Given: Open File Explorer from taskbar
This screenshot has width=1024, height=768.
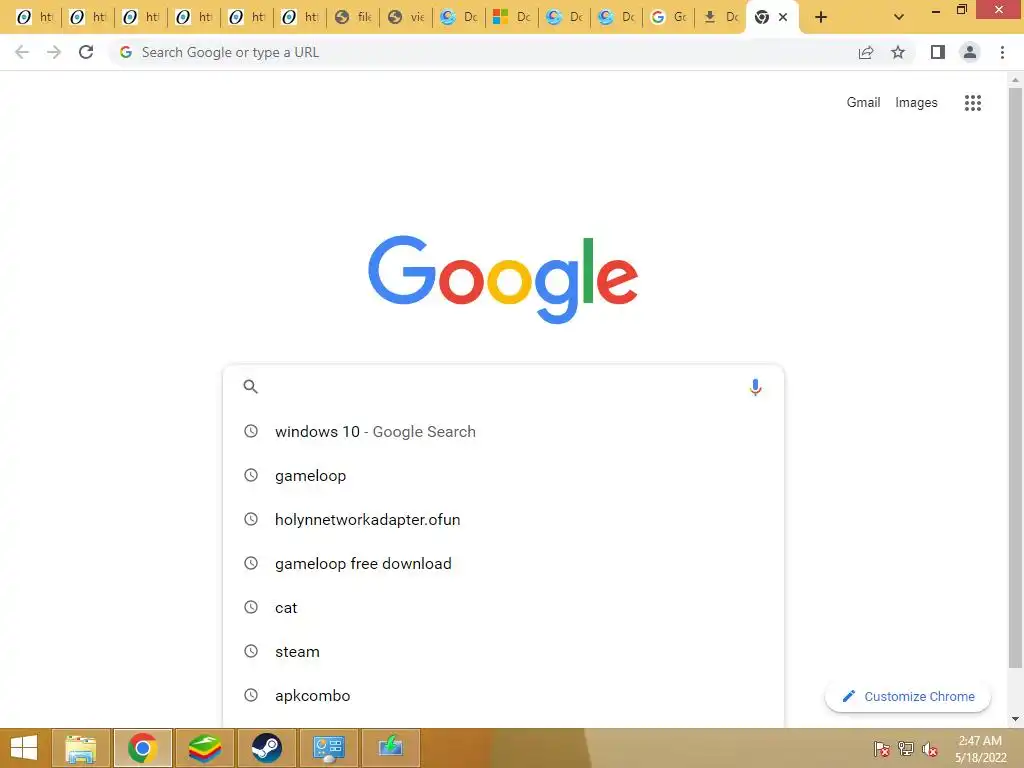Looking at the screenshot, I should (x=80, y=748).
